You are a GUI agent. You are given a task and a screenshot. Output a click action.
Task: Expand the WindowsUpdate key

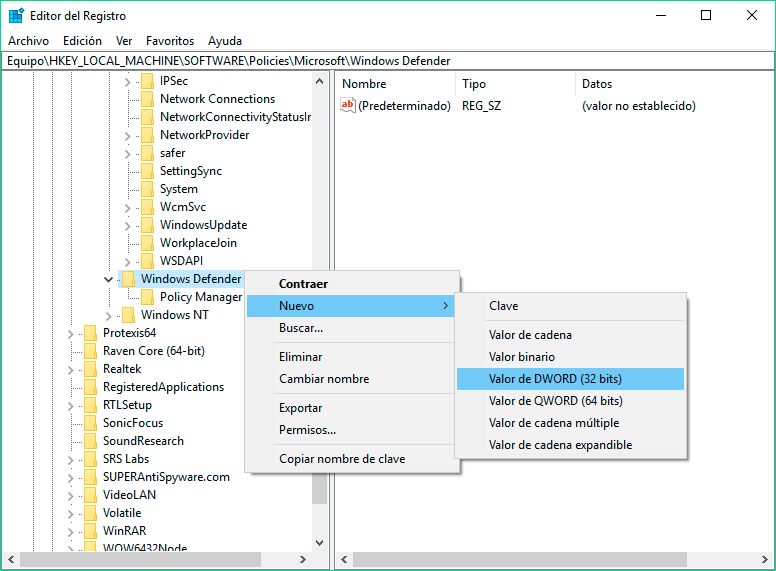click(x=127, y=226)
